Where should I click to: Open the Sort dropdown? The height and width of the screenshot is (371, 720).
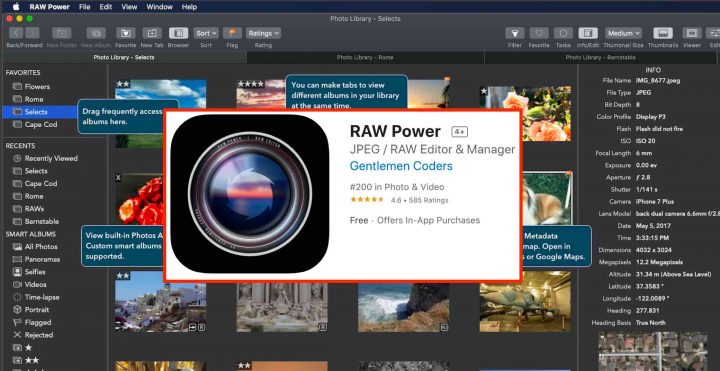pos(206,33)
